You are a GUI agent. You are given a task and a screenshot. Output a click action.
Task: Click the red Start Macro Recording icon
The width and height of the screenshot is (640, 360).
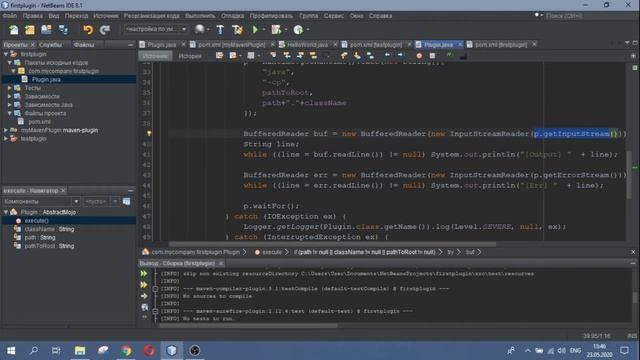pyautogui.click(x=419, y=56)
